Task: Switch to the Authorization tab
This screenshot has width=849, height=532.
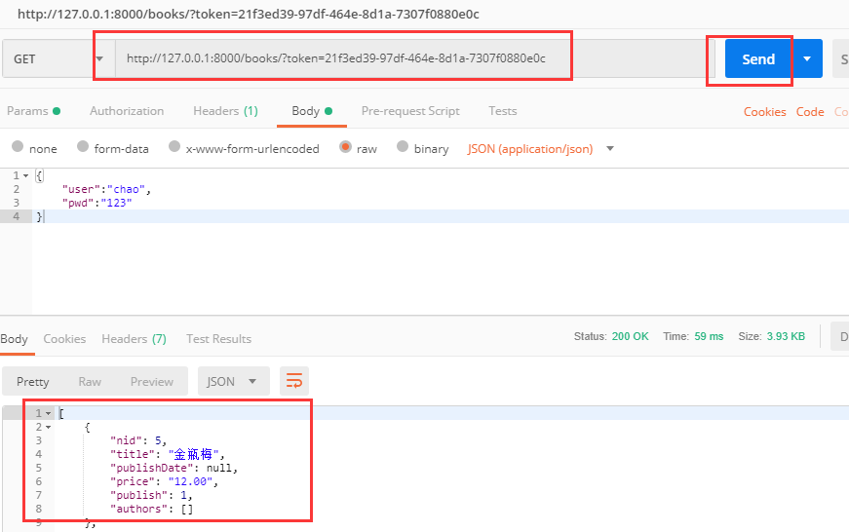Action: (127, 111)
